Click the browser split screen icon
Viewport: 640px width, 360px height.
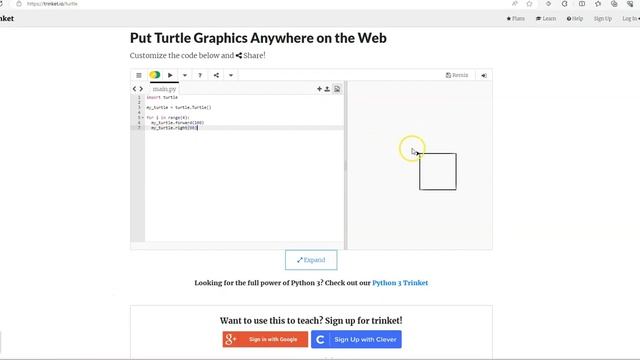point(582,4)
